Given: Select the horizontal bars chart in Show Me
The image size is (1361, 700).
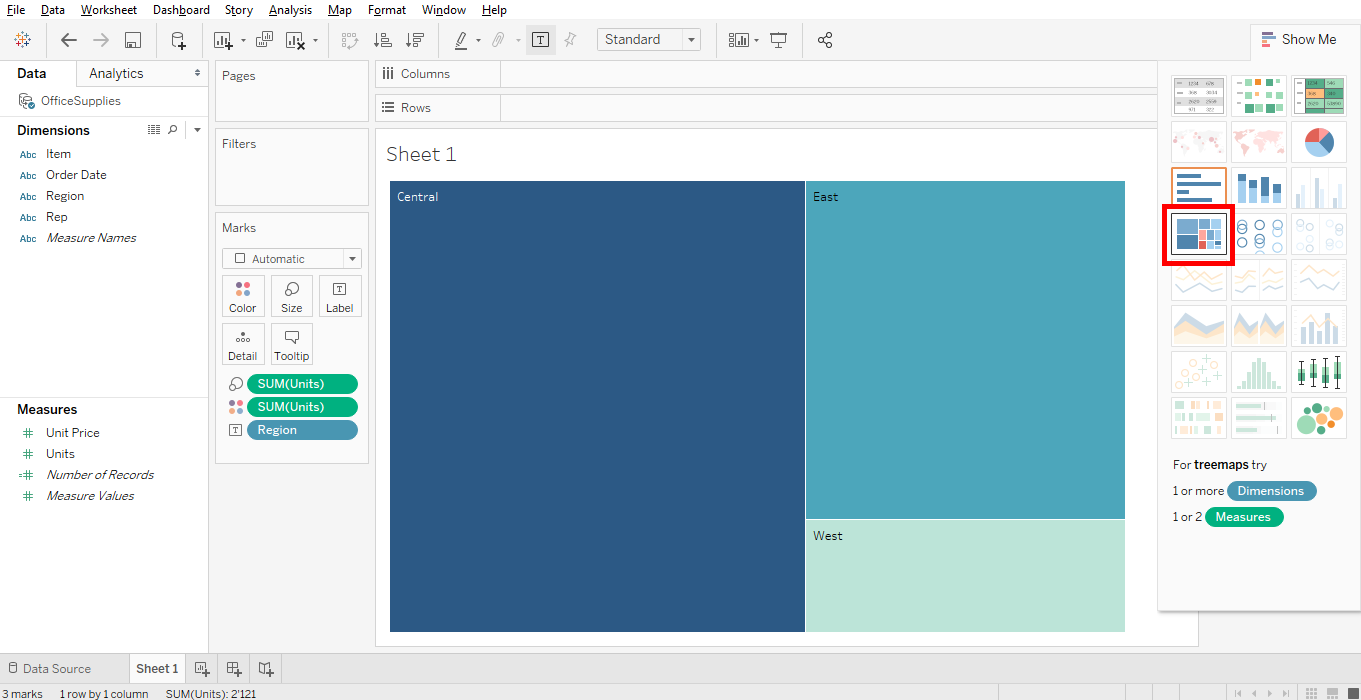Looking at the screenshot, I should pyautogui.click(x=1198, y=187).
